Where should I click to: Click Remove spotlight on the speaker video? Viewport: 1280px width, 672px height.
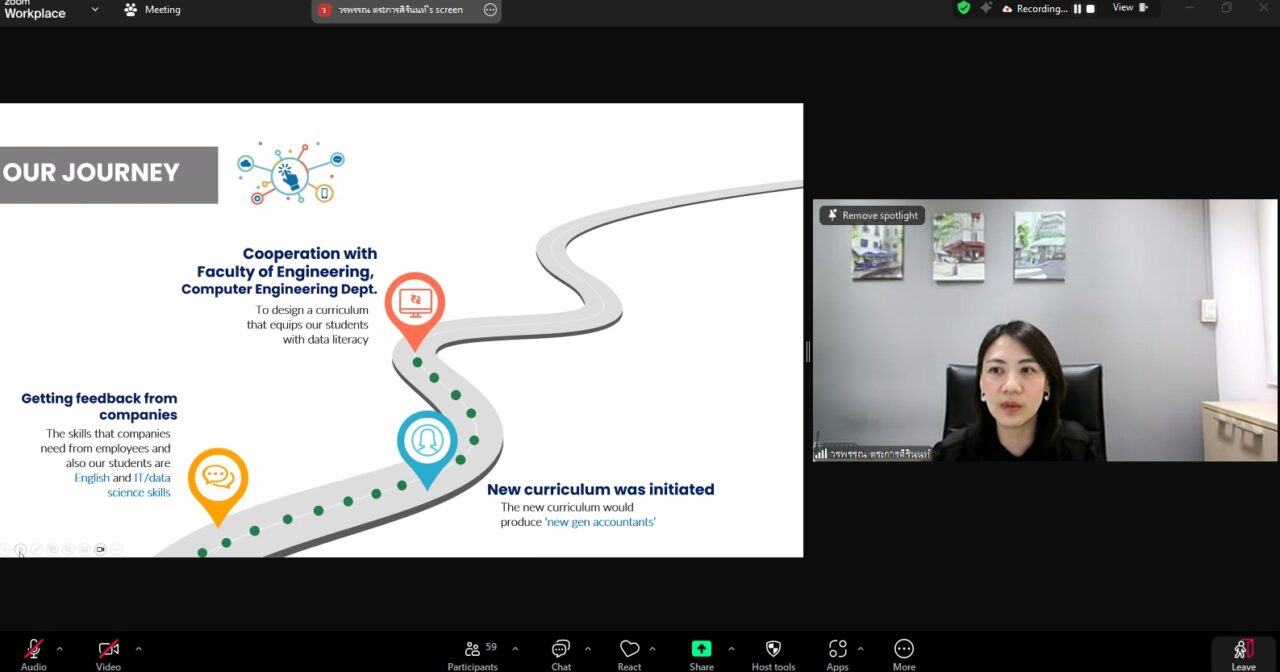[872, 215]
